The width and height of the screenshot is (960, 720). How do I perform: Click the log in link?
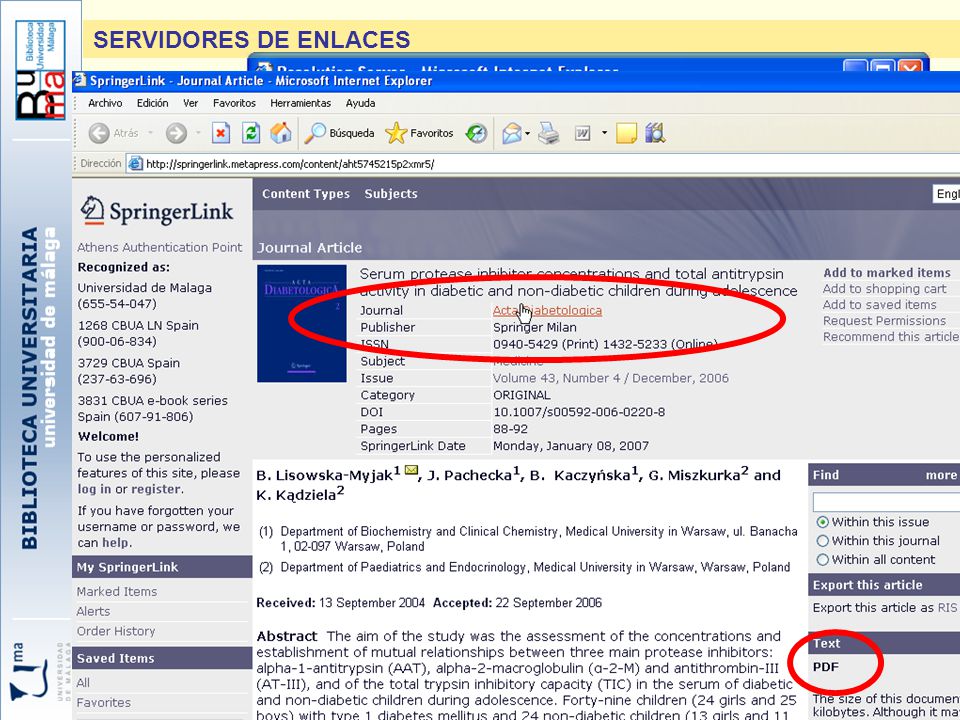coord(94,489)
